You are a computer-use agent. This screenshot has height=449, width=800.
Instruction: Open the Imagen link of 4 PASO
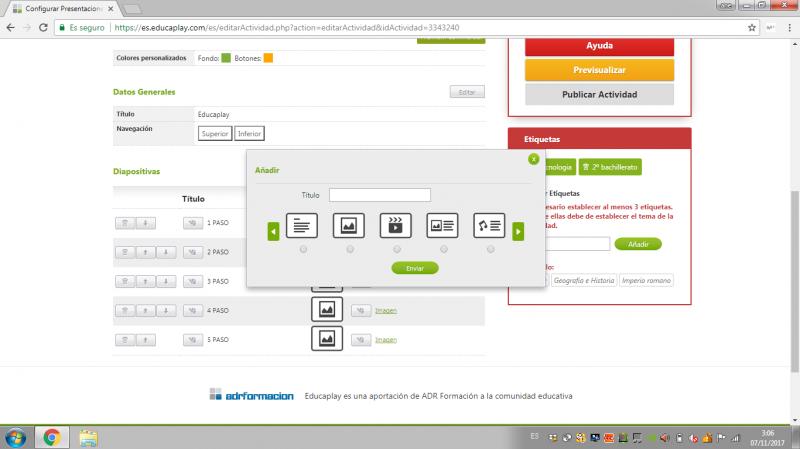(x=386, y=310)
